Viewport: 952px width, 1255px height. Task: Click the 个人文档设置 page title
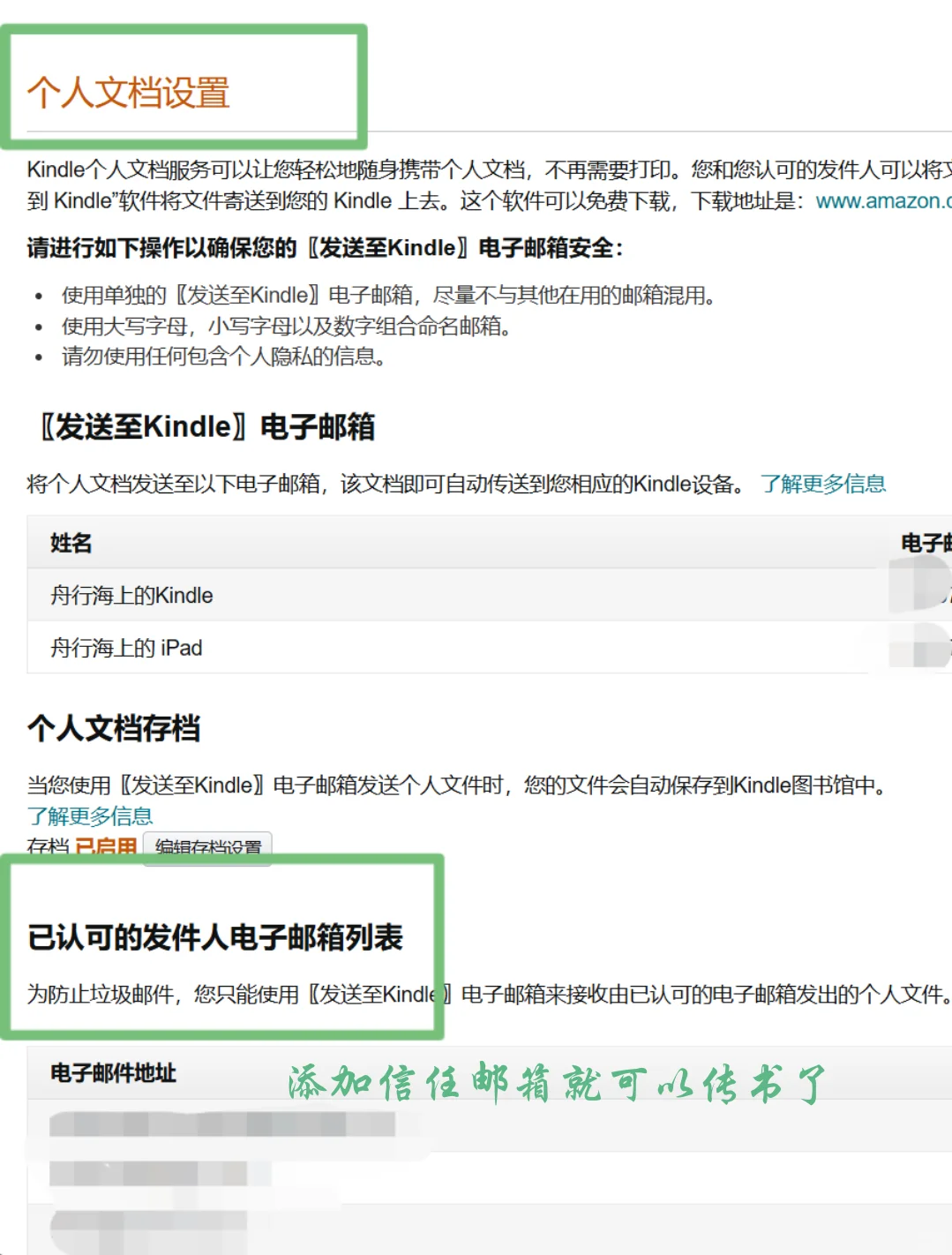pyautogui.click(x=129, y=93)
